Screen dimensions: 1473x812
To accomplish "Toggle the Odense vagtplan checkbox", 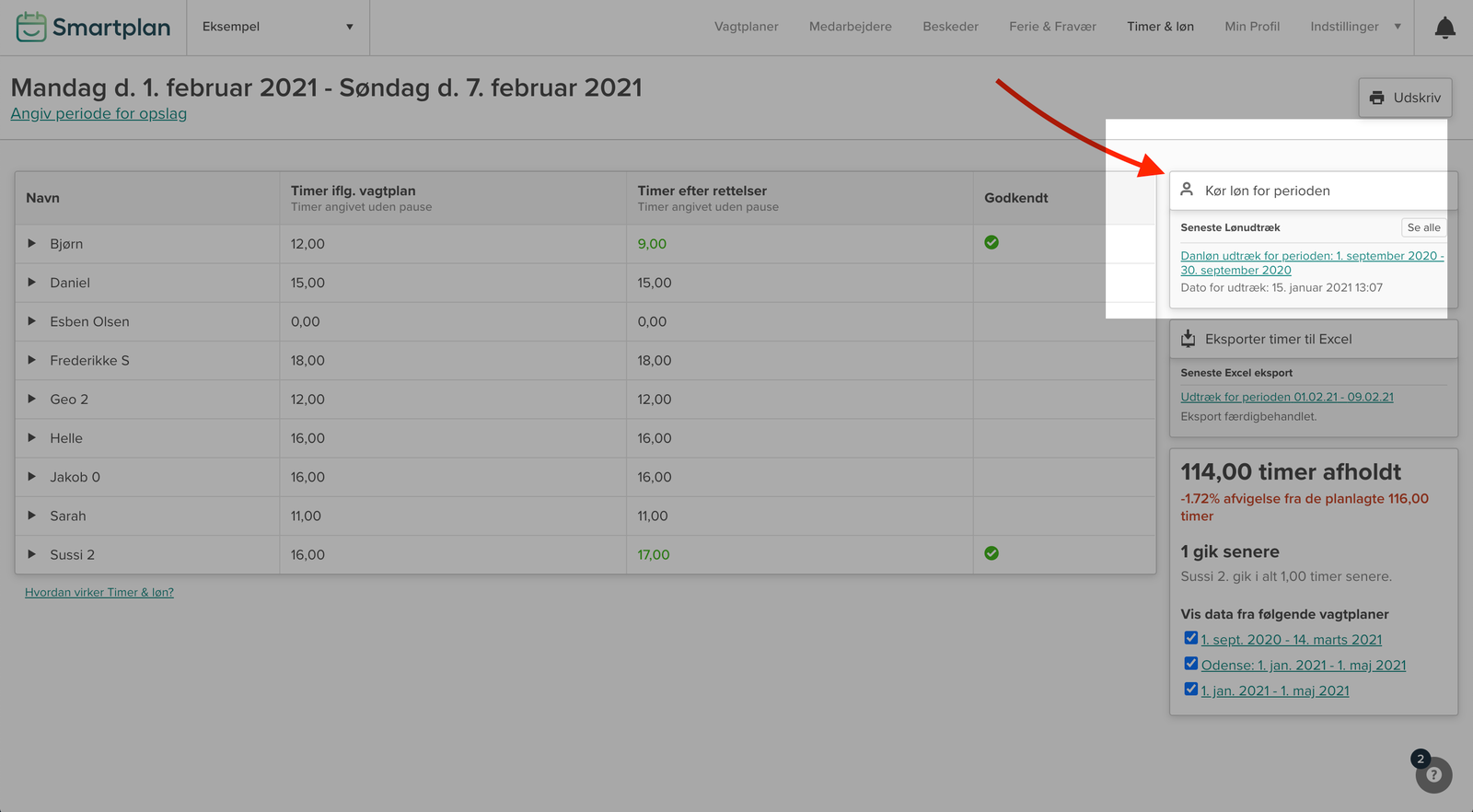I will point(1190,664).
